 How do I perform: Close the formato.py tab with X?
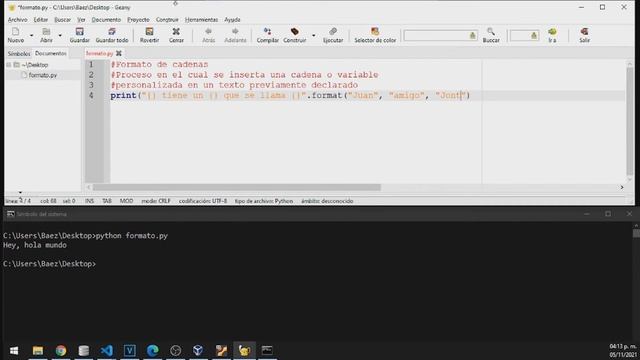tap(119, 53)
